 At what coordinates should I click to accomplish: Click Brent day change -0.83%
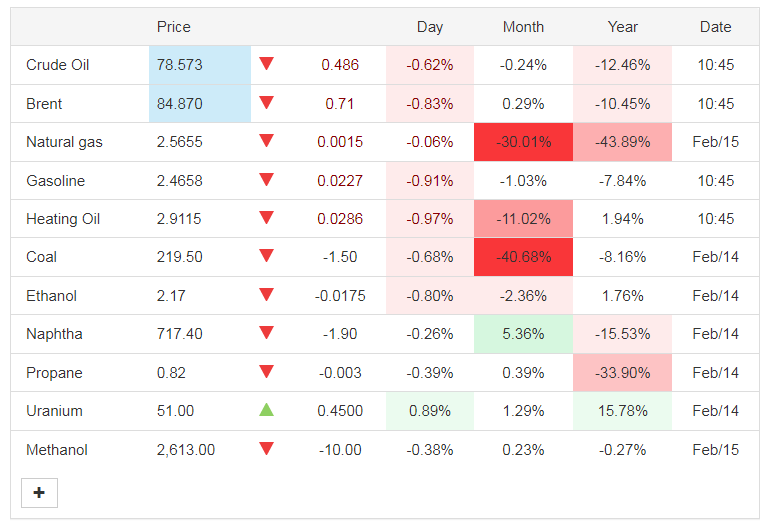coord(430,104)
